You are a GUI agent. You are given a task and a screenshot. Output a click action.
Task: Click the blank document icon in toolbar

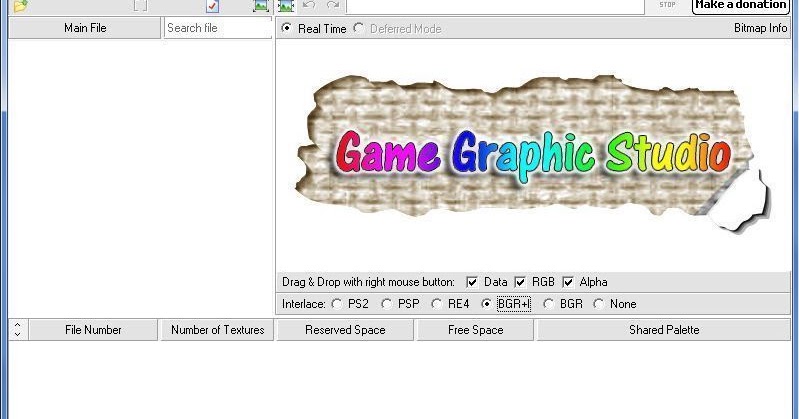point(140,6)
